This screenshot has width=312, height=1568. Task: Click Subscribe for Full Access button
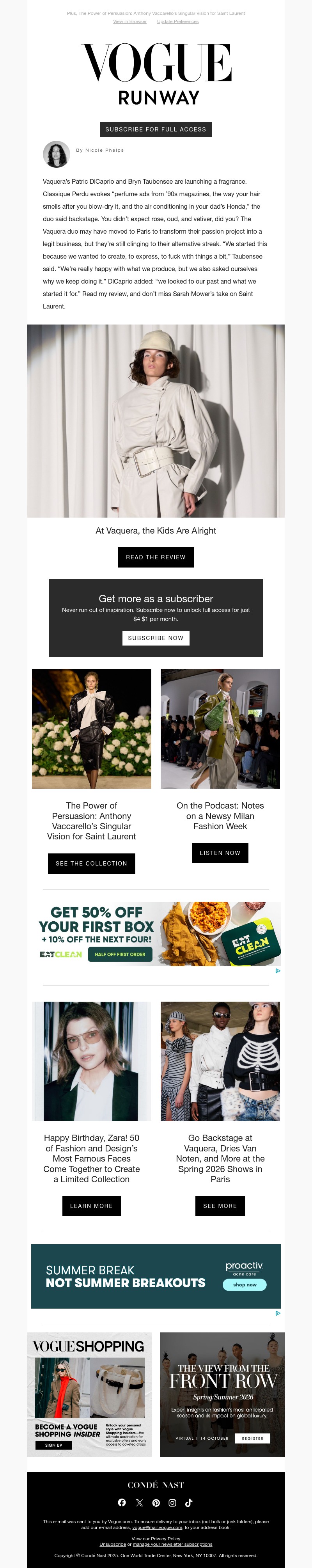[156, 129]
